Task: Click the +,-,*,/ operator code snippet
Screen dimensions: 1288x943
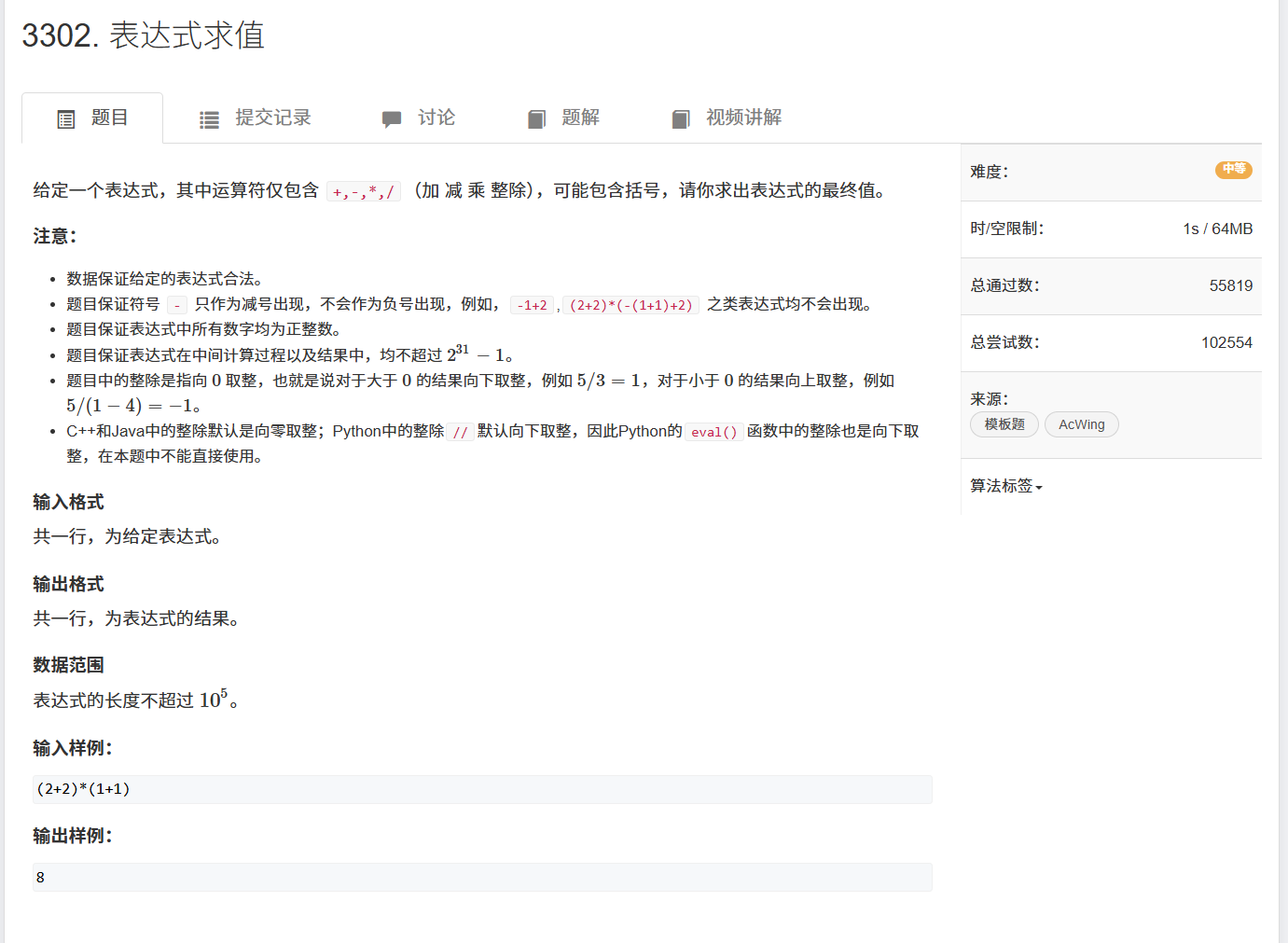Action: (x=364, y=191)
